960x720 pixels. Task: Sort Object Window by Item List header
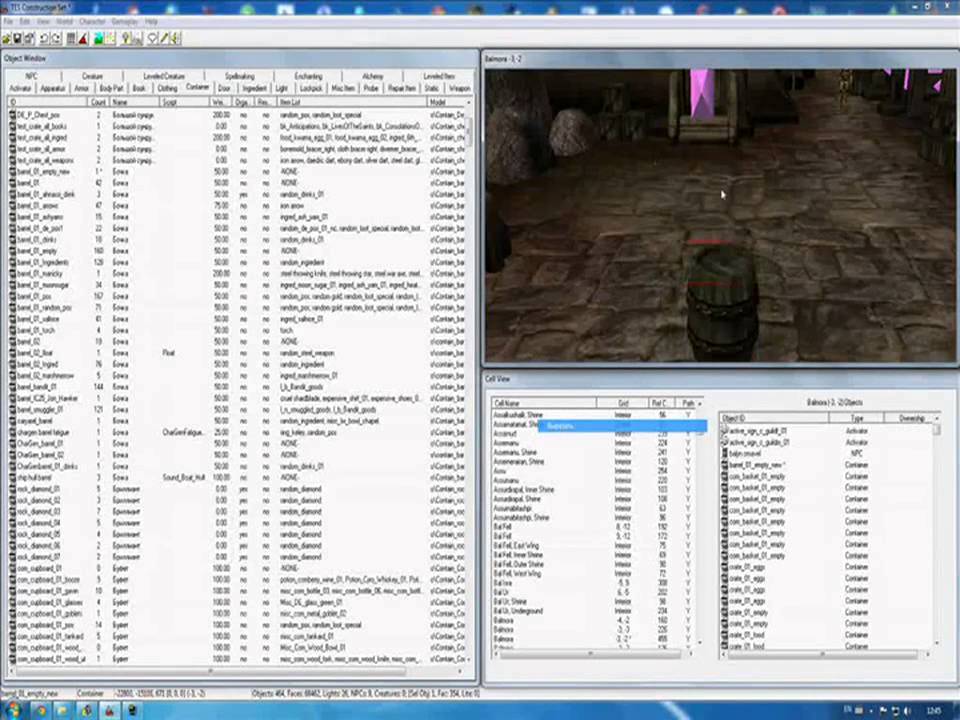coord(351,102)
